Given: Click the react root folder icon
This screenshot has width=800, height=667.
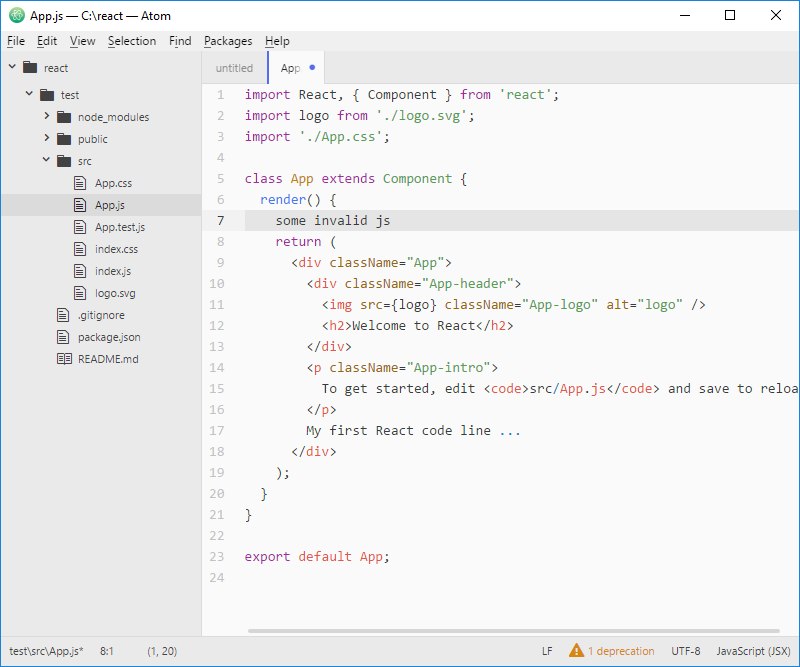Looking at the screenshot, I should tap(29, 68).
